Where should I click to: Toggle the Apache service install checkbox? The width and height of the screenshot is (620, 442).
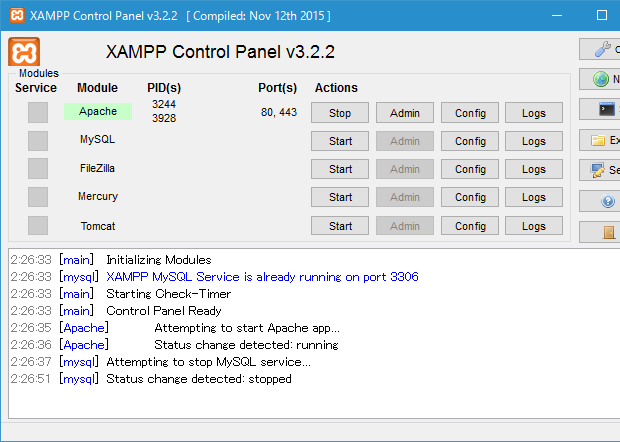(38, 112)
